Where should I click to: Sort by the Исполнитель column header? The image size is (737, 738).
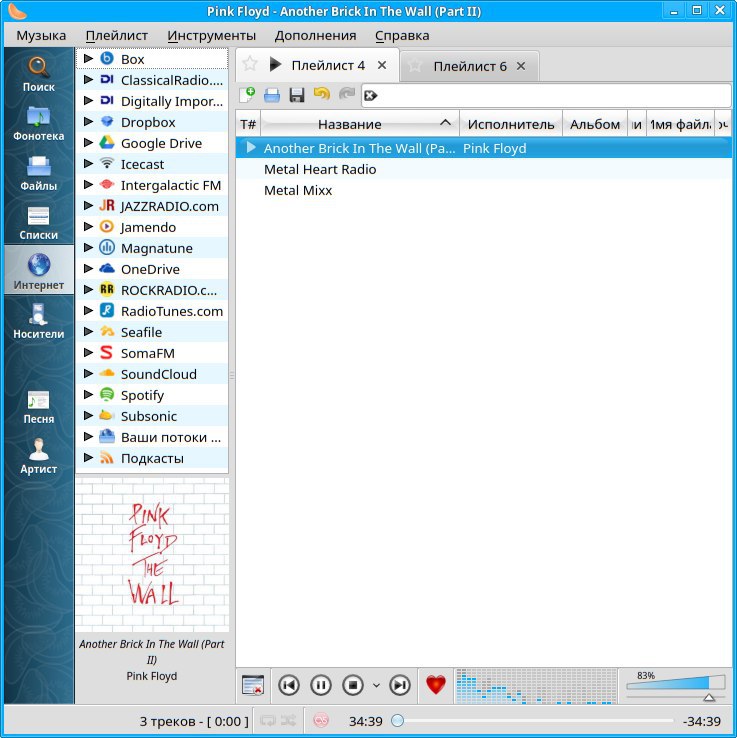point(511,124)
